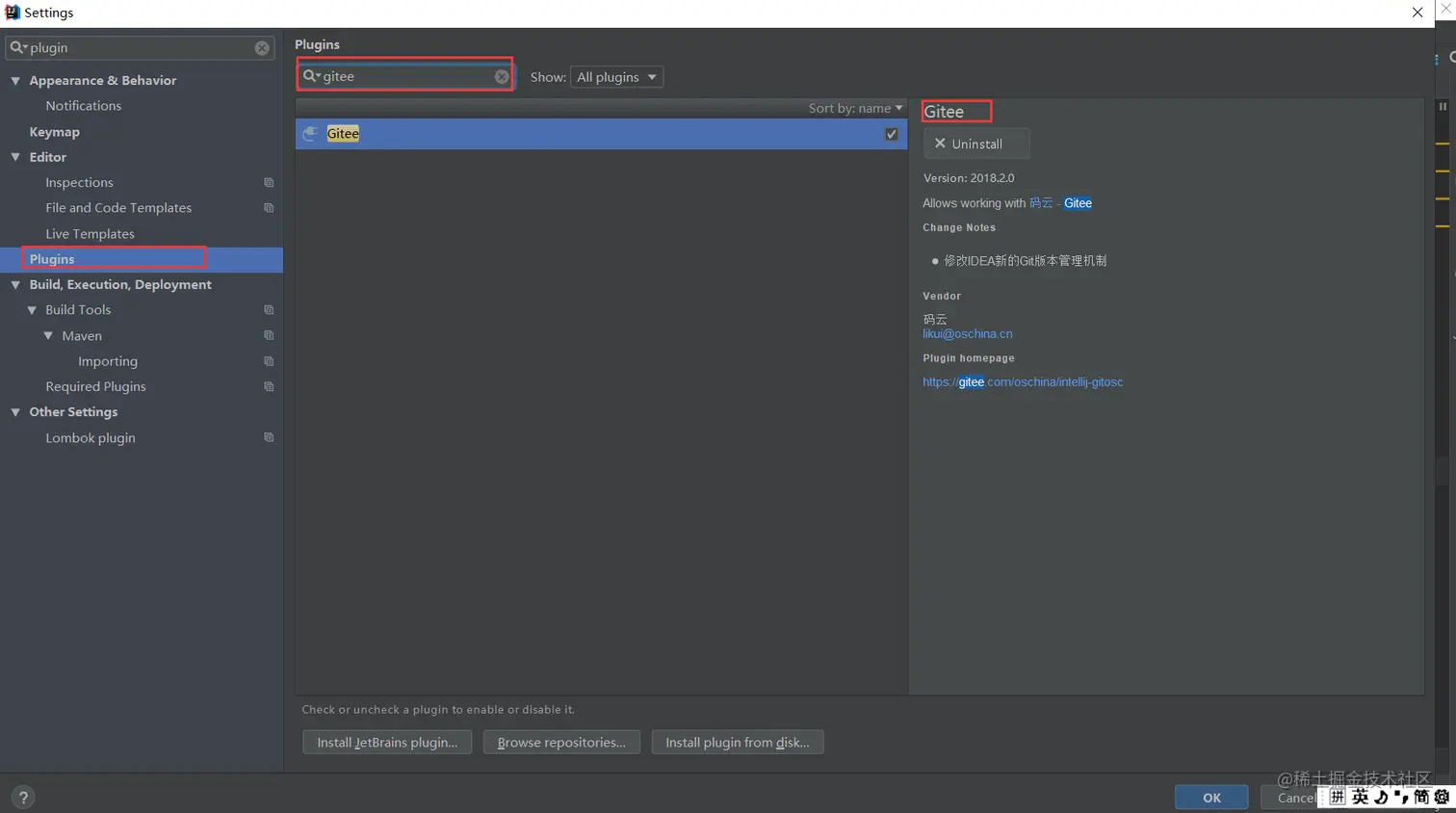Collapse the Editor tree section

(15, 157)
